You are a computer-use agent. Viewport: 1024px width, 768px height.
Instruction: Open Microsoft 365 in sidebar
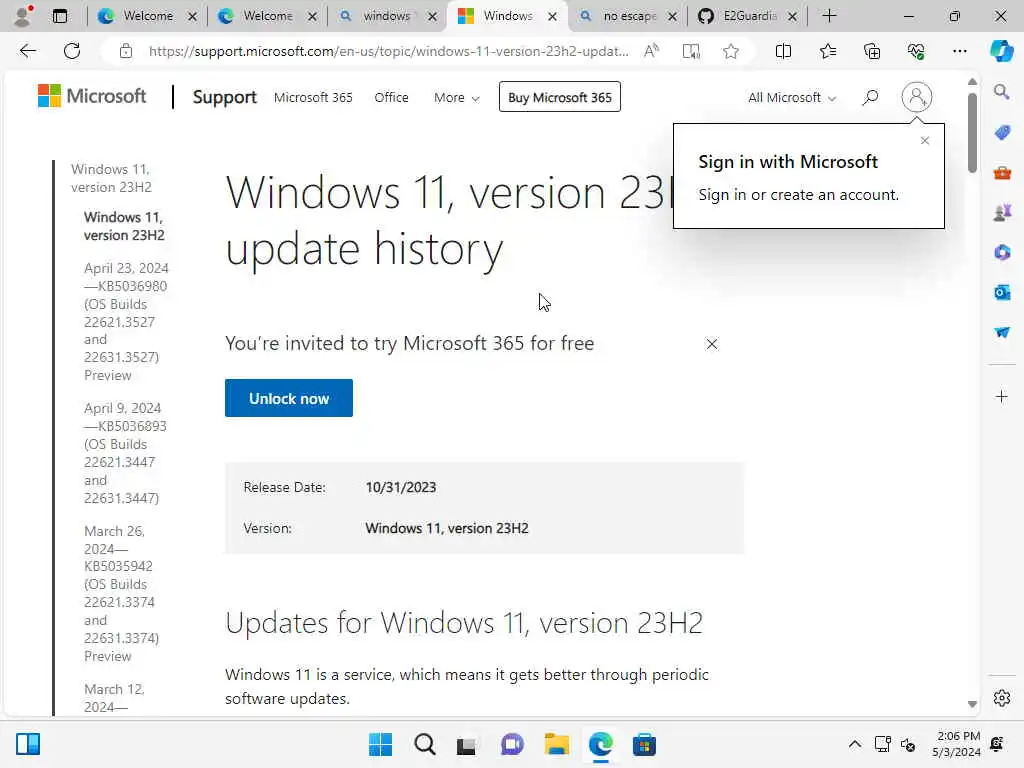(1002, 253)
